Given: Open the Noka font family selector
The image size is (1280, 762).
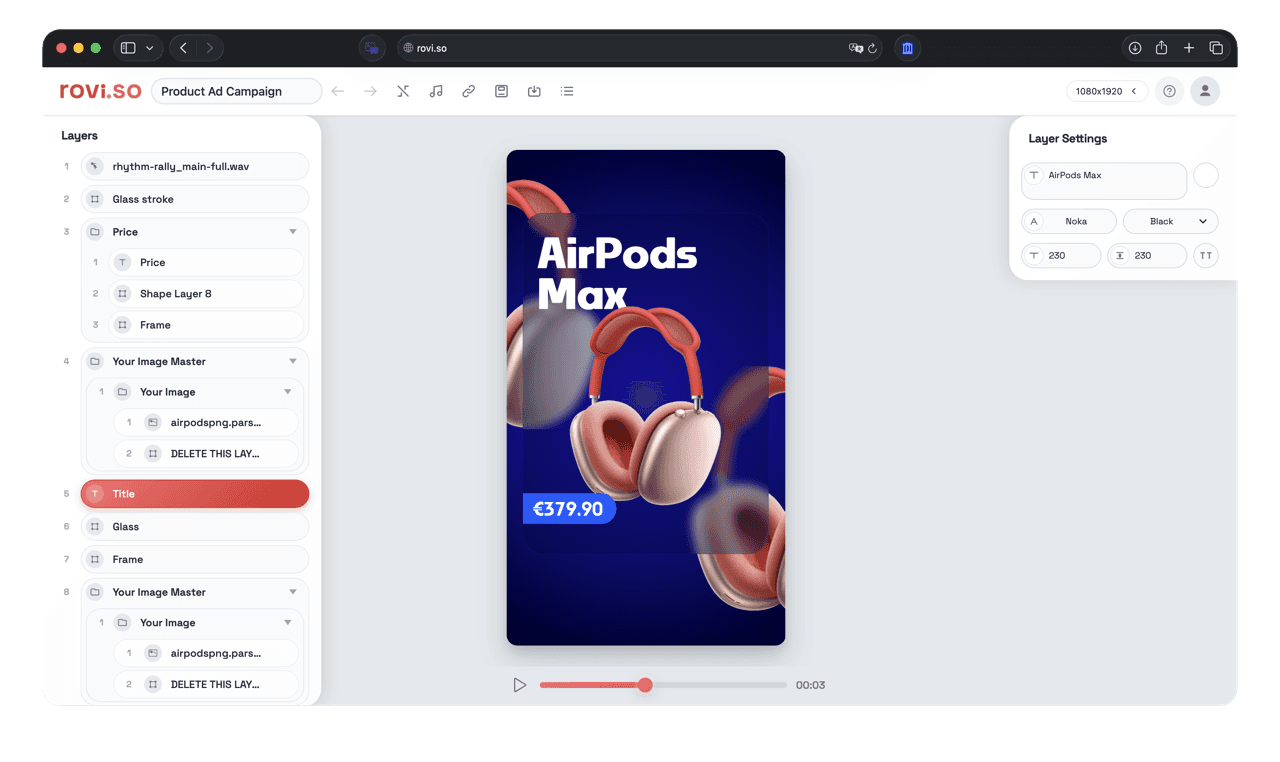Looking at the screenshot, I should (1068, 221).
